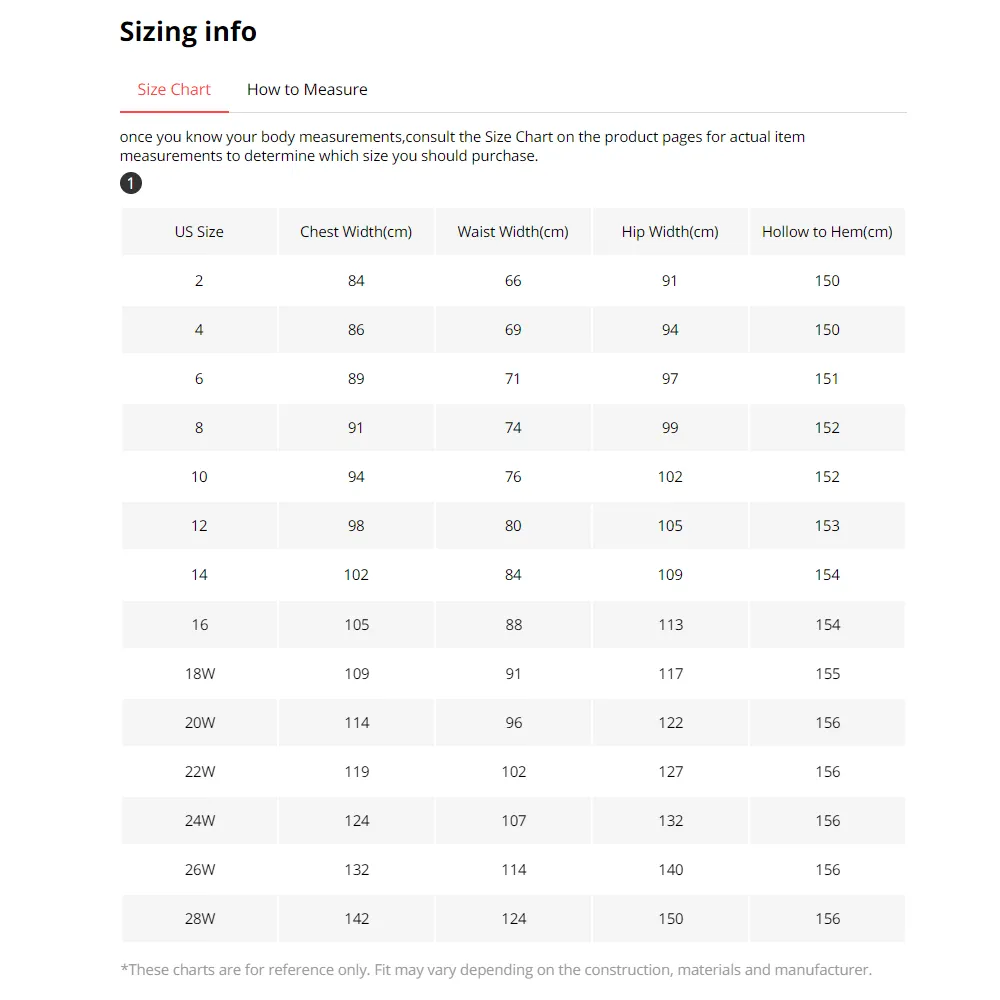Select the 22W size cell
The width and height of the screenshot is (1000, 1000).
[199, 771]
